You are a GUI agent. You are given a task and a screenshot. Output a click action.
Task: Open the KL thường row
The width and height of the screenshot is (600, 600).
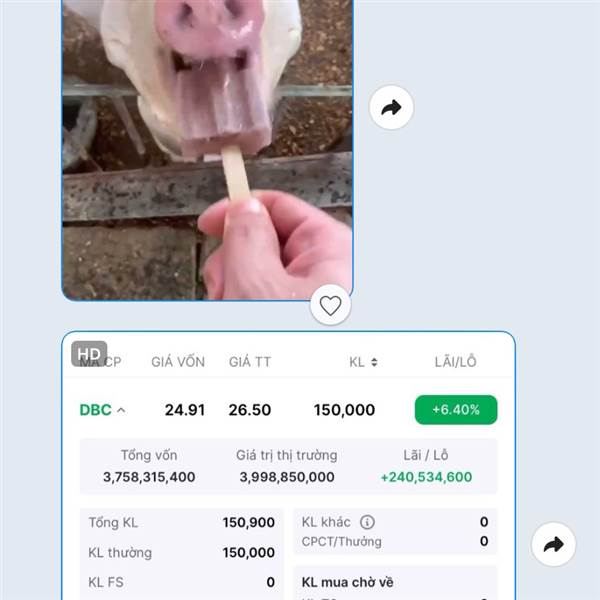(x=182, y=553)
